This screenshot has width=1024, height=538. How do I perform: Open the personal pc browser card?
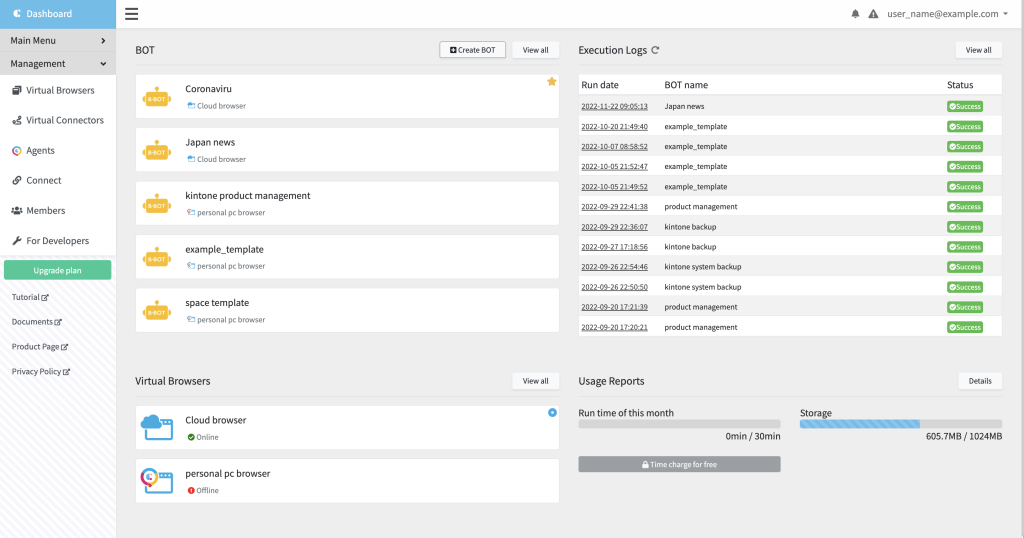pos(347,481)
